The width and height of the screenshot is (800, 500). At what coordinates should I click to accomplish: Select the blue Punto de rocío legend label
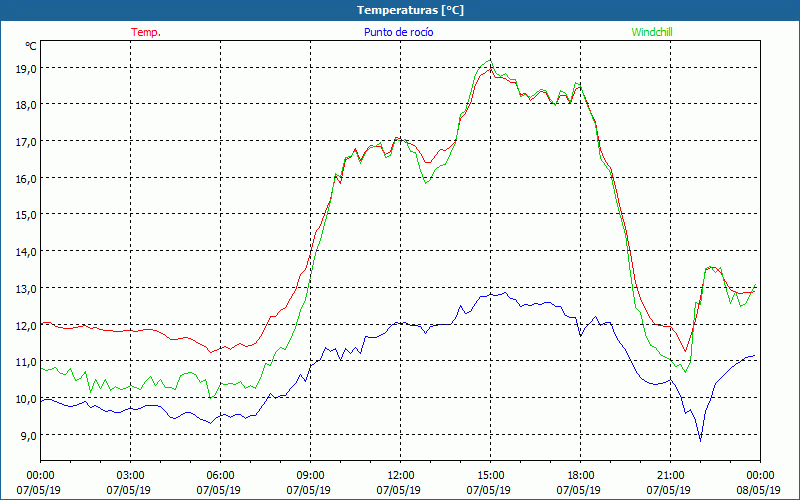point(398,32)
